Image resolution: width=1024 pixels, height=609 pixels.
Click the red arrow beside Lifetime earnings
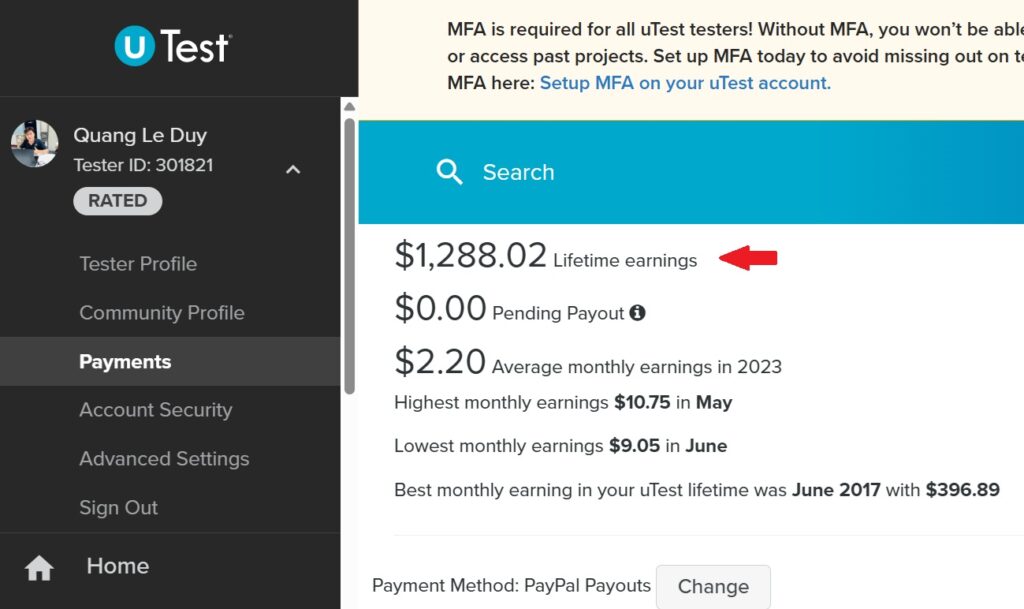point(747,255)
